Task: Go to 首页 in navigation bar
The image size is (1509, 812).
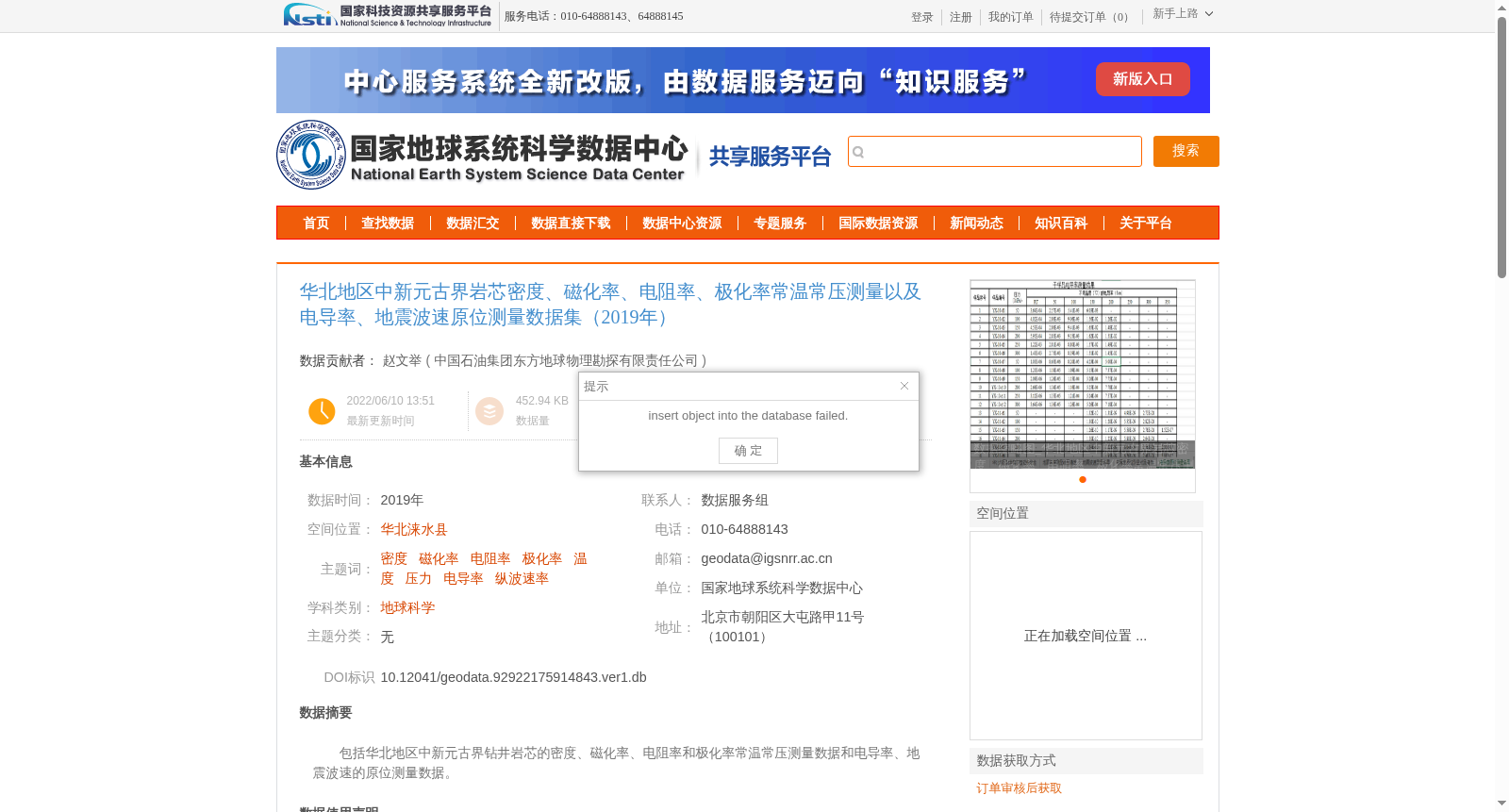Action: [x=316, y=224]
